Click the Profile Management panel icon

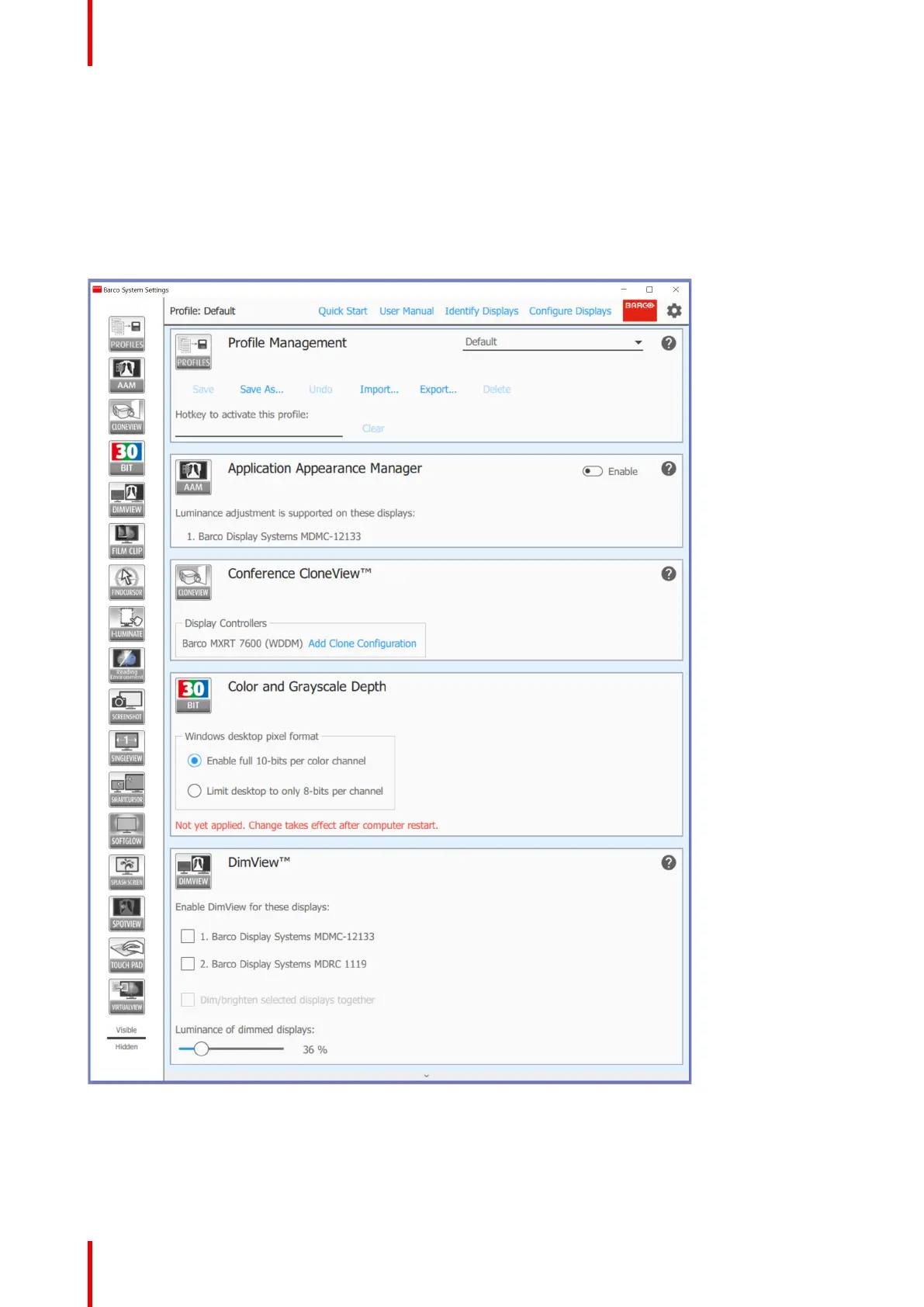[x=193, y=352]
